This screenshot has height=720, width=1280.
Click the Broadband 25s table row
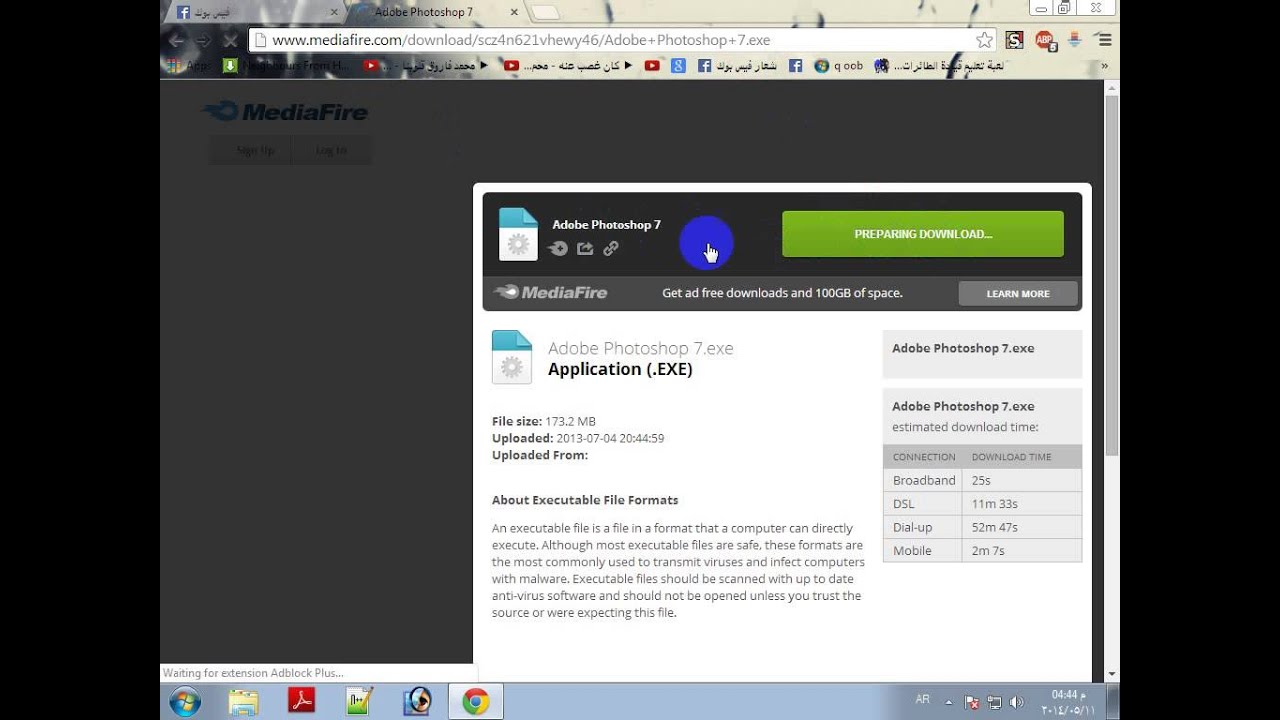click(982, 480)
